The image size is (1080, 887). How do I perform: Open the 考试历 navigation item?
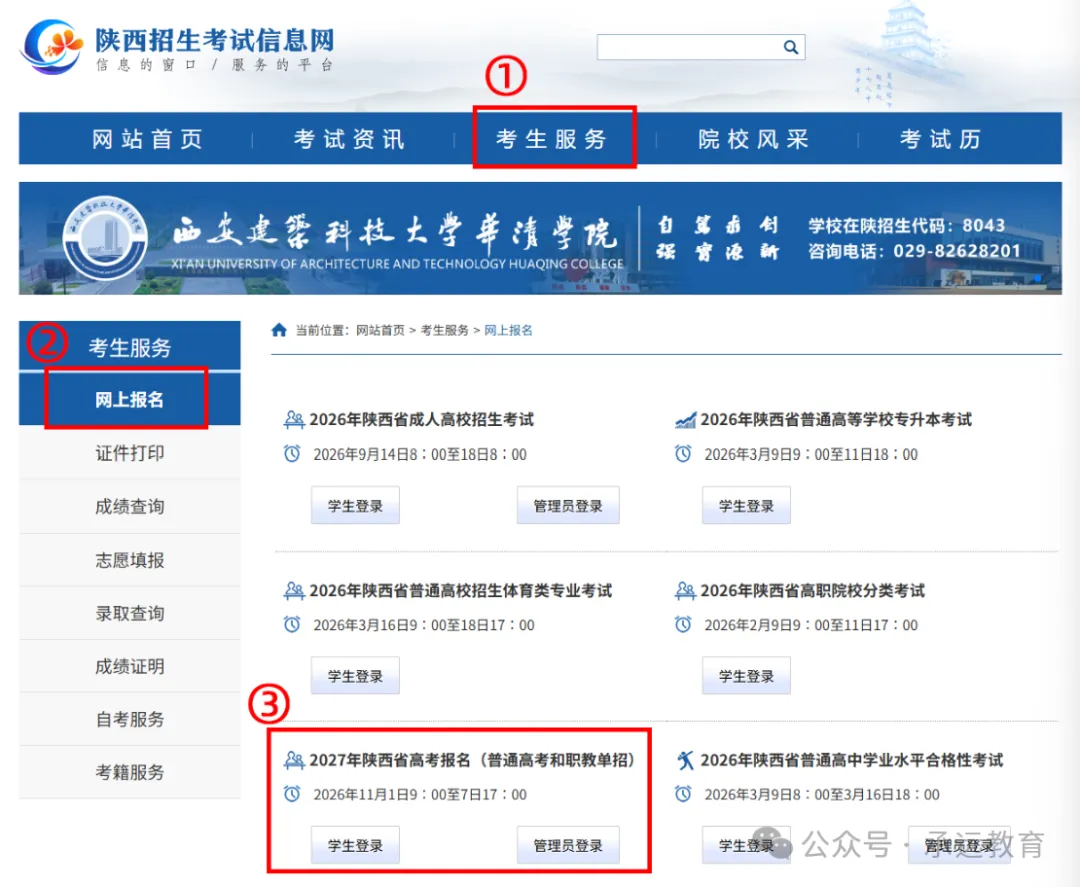tap(940, 139)
